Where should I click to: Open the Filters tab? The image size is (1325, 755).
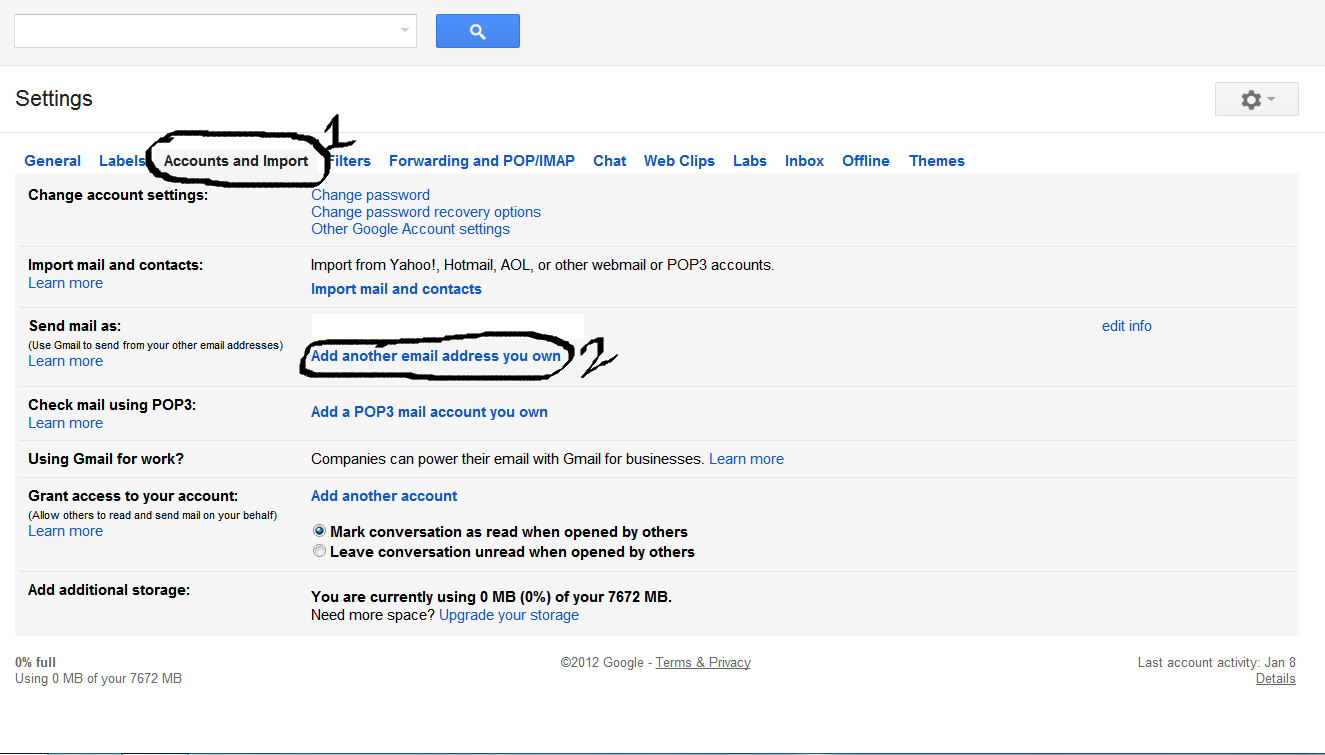(349, 161)
